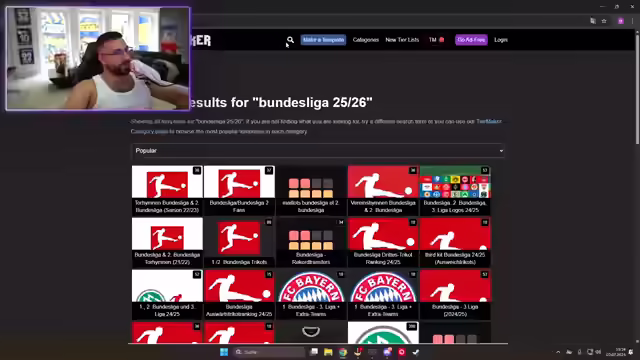Launch File Explorer from the taskbar
Viewport: 640px width, 360px height.
point(328,352)
